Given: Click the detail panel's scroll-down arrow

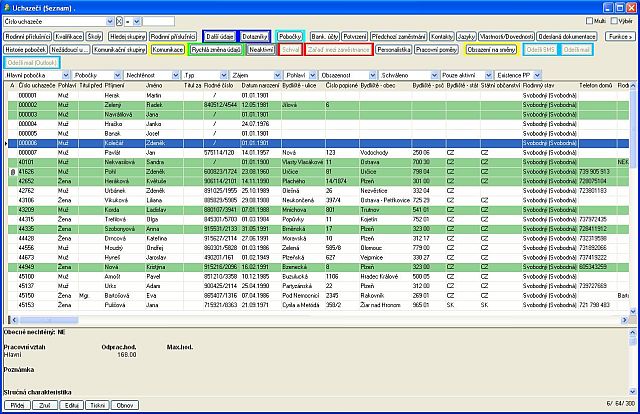Looking at the screenshot, I should pyautogui.click(x=633, y=392).
